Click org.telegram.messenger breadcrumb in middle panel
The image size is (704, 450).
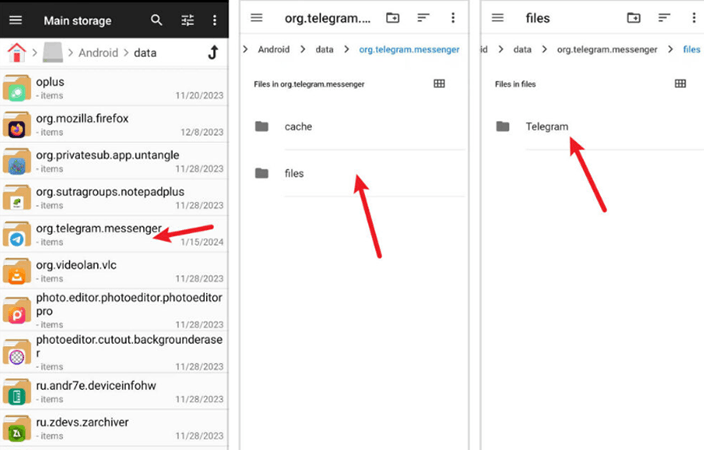pyautogui.click(x=409, y=49)
